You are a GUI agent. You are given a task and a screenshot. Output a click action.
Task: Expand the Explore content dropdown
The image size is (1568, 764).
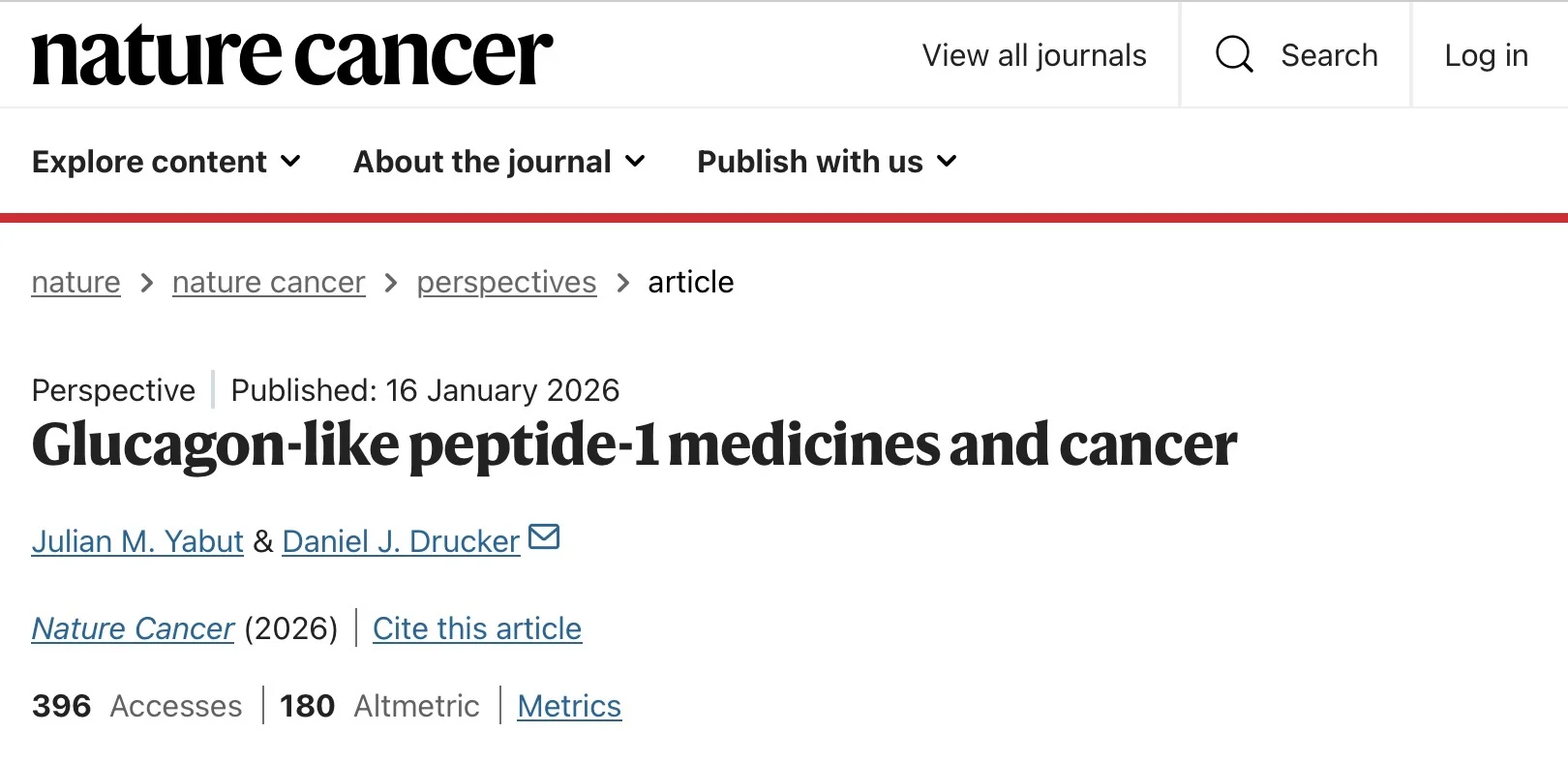(166, 162)
